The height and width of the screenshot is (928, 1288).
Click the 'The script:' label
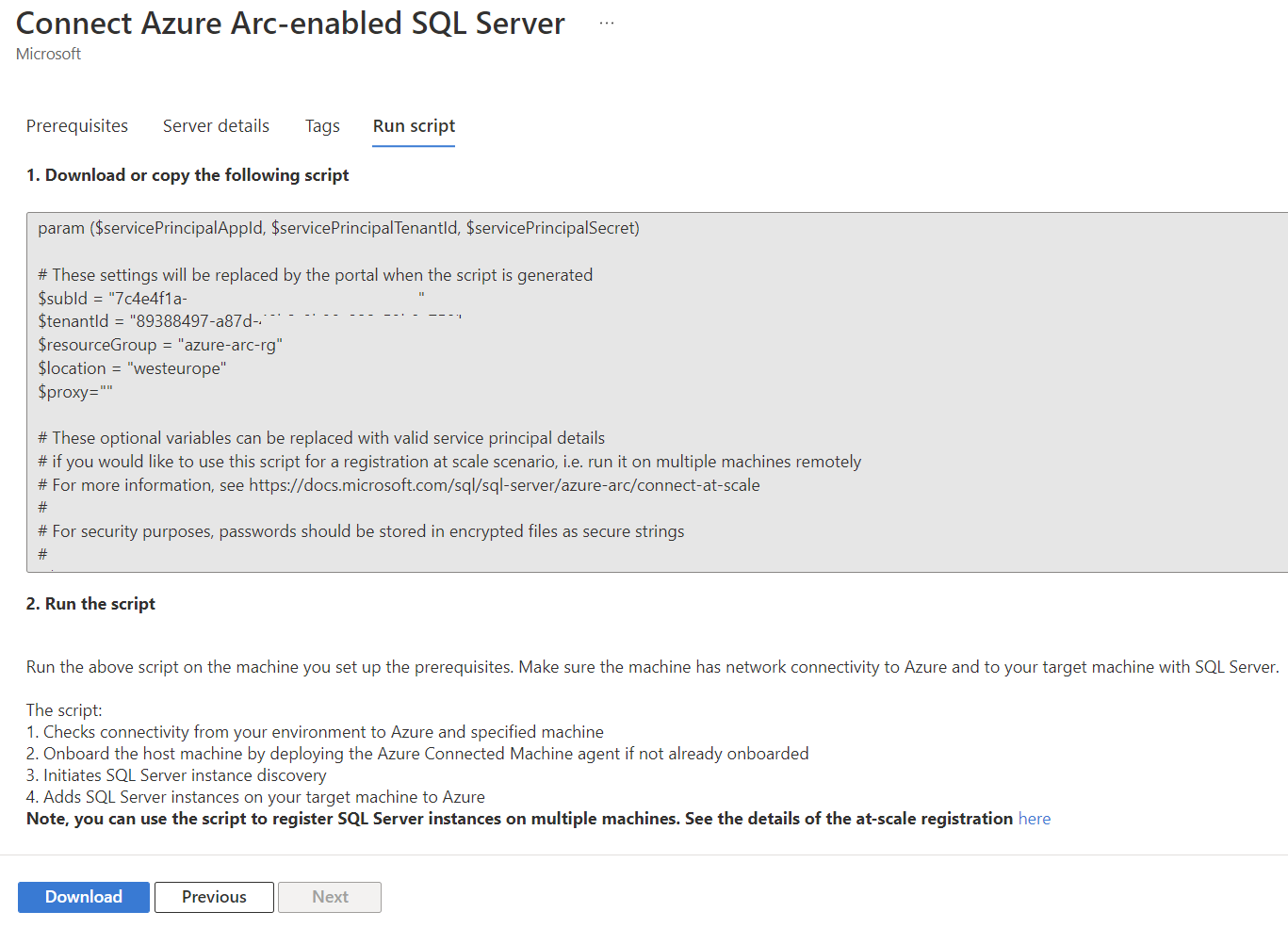coord(64,710)
